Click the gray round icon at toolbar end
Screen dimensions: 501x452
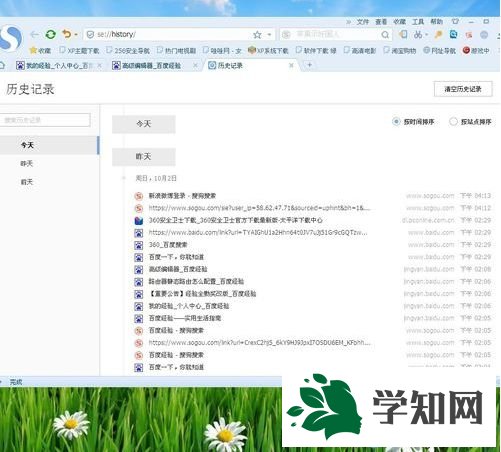484,35
